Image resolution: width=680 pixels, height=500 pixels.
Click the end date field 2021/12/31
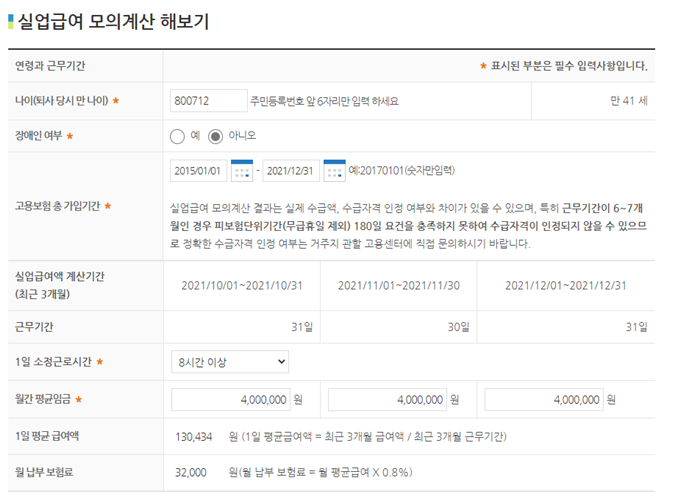pos(291,171)
